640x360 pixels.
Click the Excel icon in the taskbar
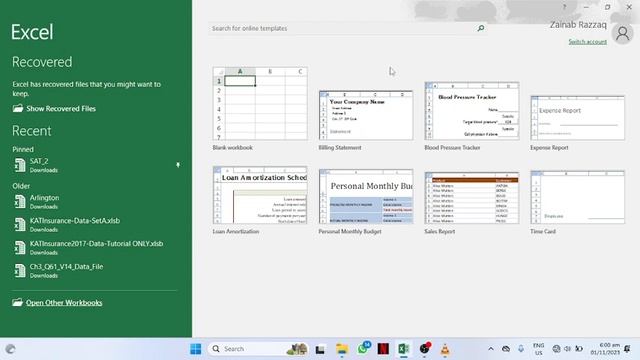click(x=404, y=349)
